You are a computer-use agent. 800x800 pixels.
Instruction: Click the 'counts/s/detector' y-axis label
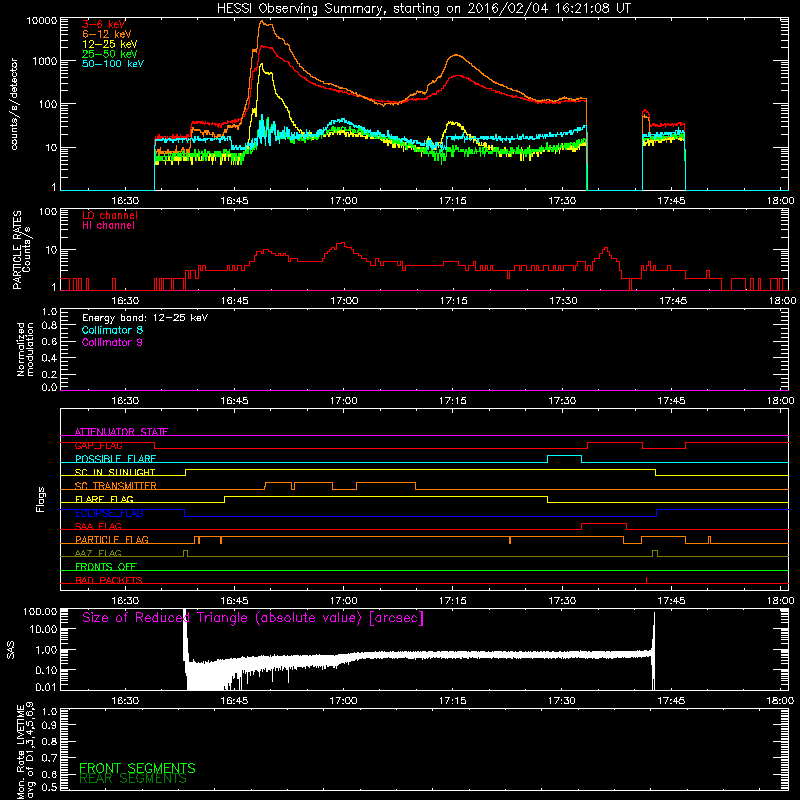[x=14, y=104]
